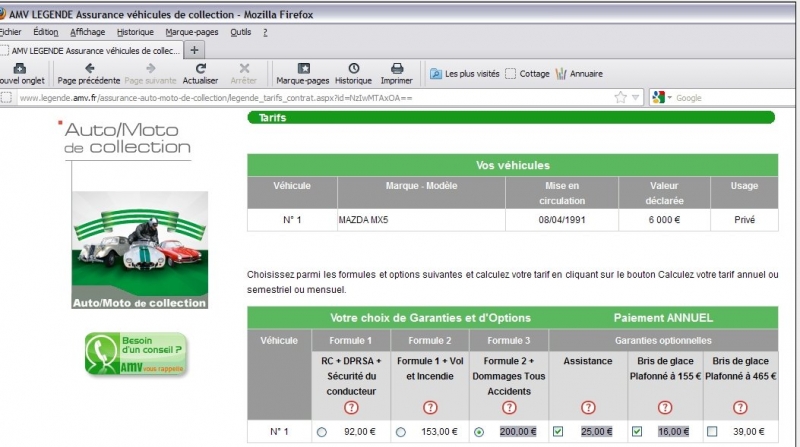Click the Arrêter stop icon
This screenshot has width=800, height=447.
(x=244, y=68)
